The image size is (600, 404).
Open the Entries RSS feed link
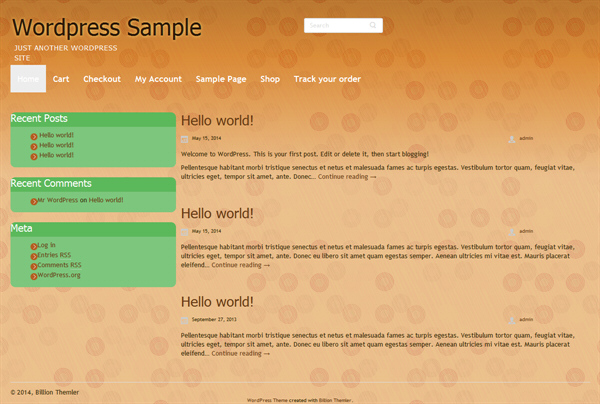pos(54,255)
